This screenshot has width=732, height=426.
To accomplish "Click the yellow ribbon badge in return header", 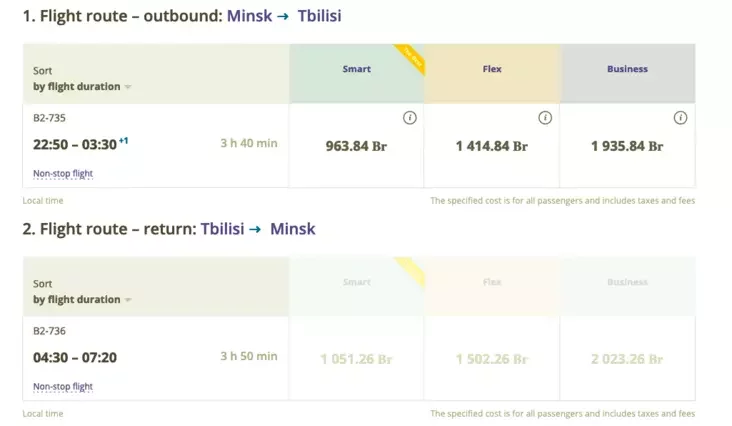I will pos(410,271).
